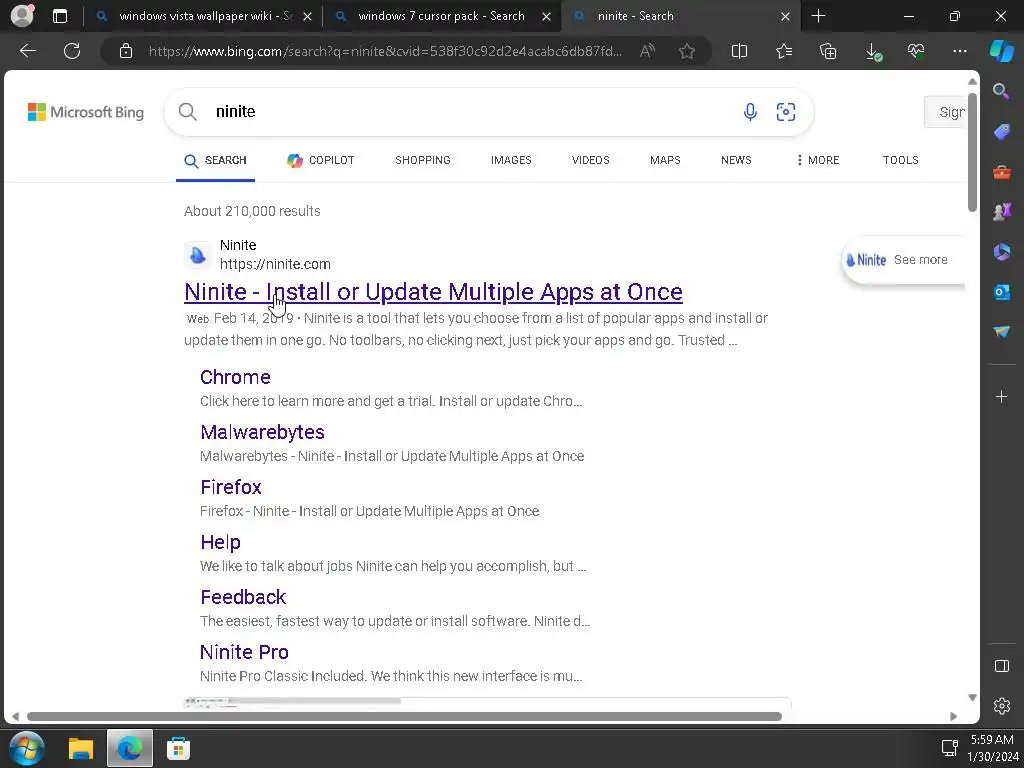This screenshot has width=1024, height=768.
Task: Open the Collections icon
Action: tap(828, 51)
